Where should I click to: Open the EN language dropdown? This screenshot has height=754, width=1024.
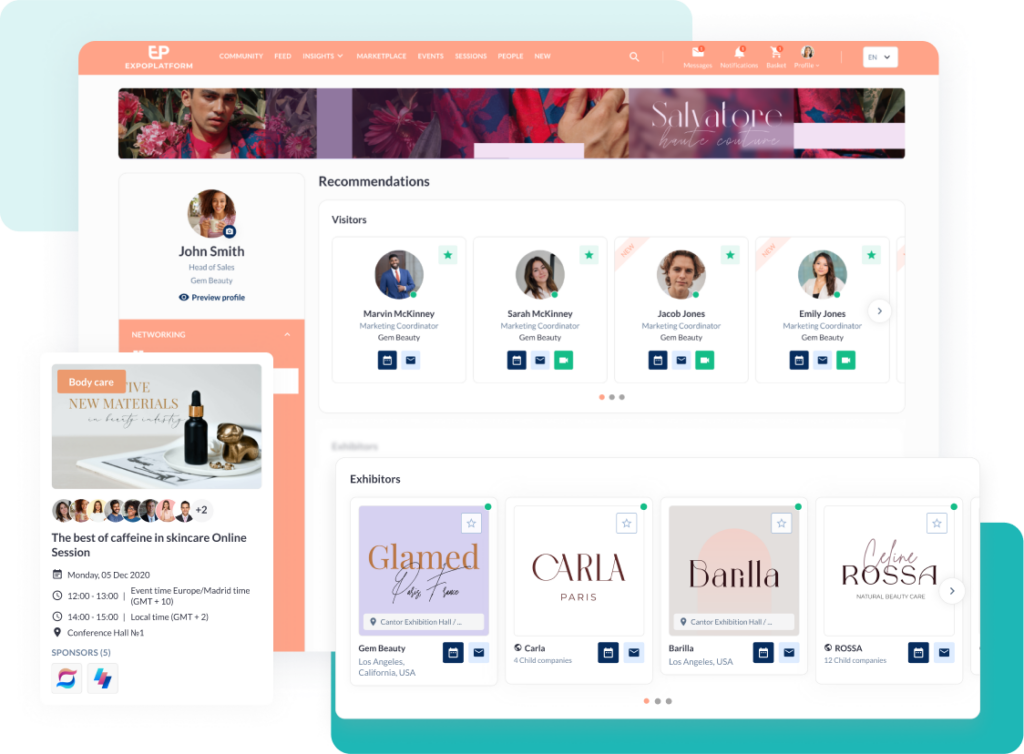pyautogui.click(x=880, y=57)
